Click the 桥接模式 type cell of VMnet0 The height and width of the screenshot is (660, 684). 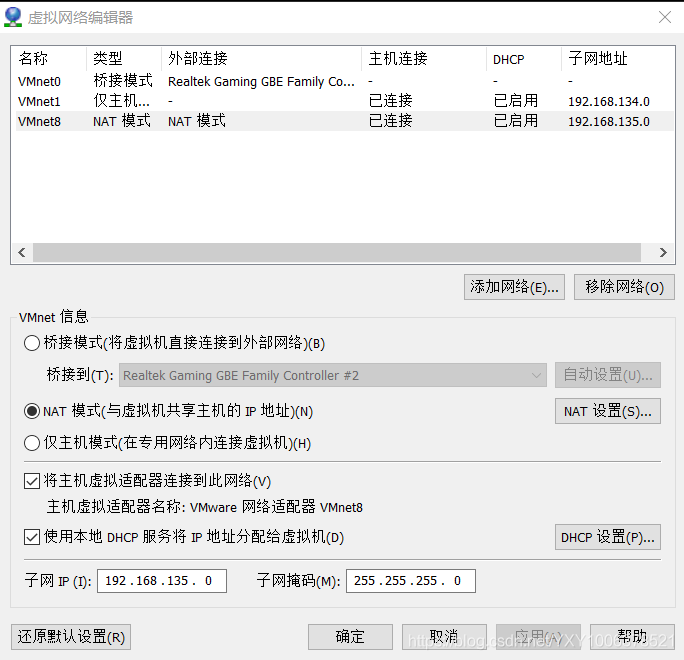pos(123,81)
